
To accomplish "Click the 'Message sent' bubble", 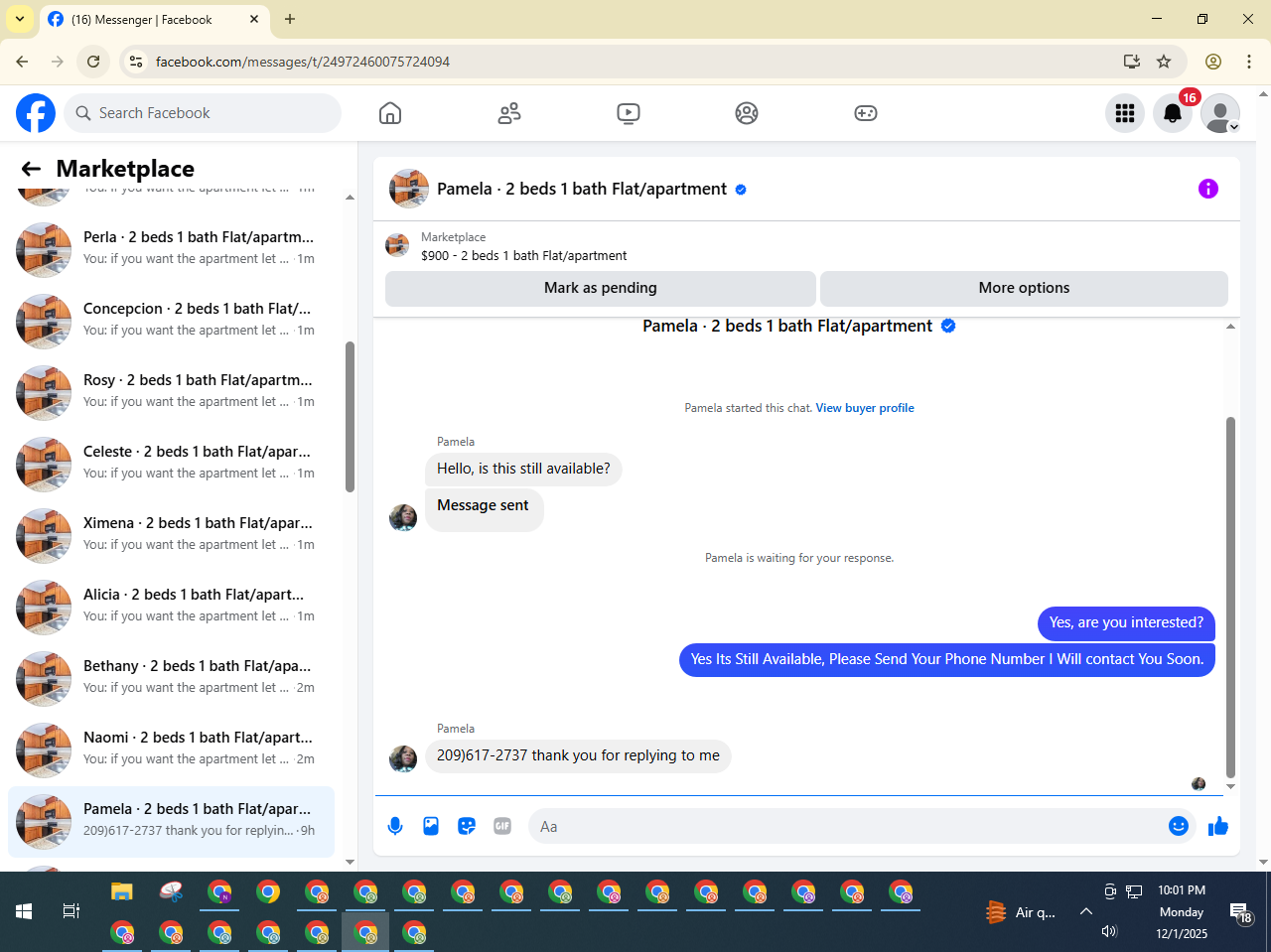I will pos(484,508).
